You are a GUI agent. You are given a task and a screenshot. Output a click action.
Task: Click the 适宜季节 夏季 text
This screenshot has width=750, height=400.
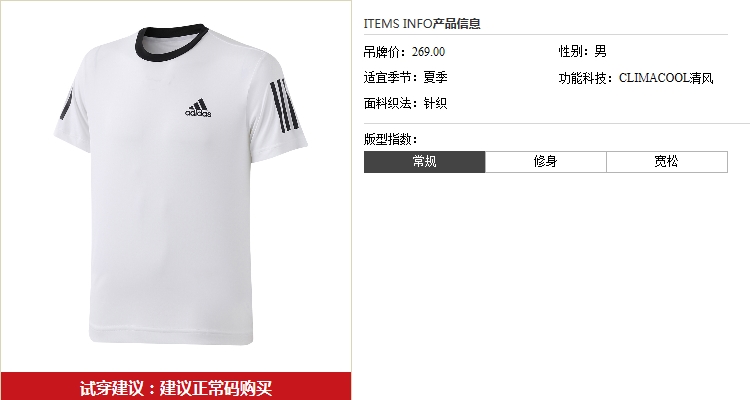click(405, 77)
